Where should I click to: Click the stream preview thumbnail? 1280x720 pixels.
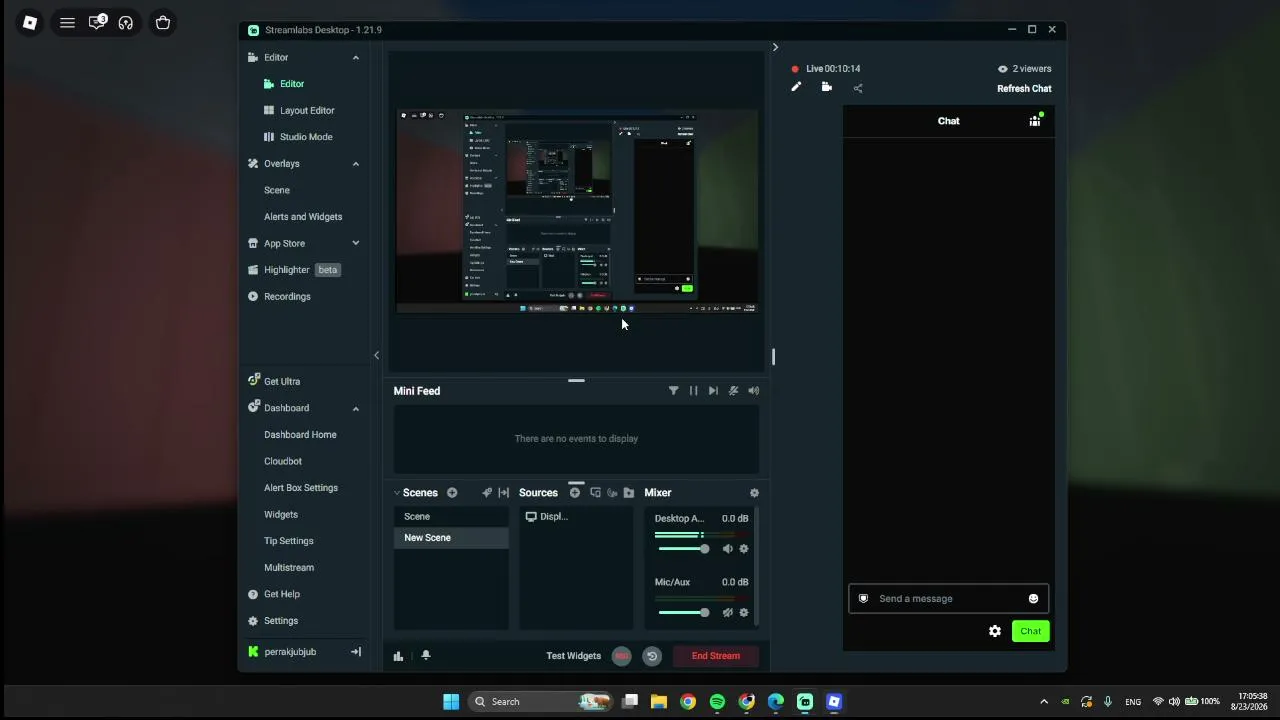tap(577, 211)
